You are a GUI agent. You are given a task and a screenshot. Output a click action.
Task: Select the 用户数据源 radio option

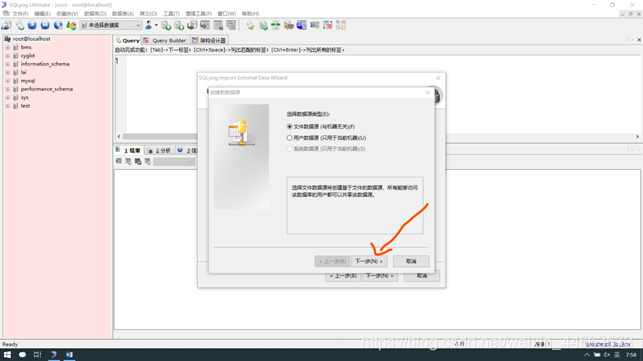point(290,138)
